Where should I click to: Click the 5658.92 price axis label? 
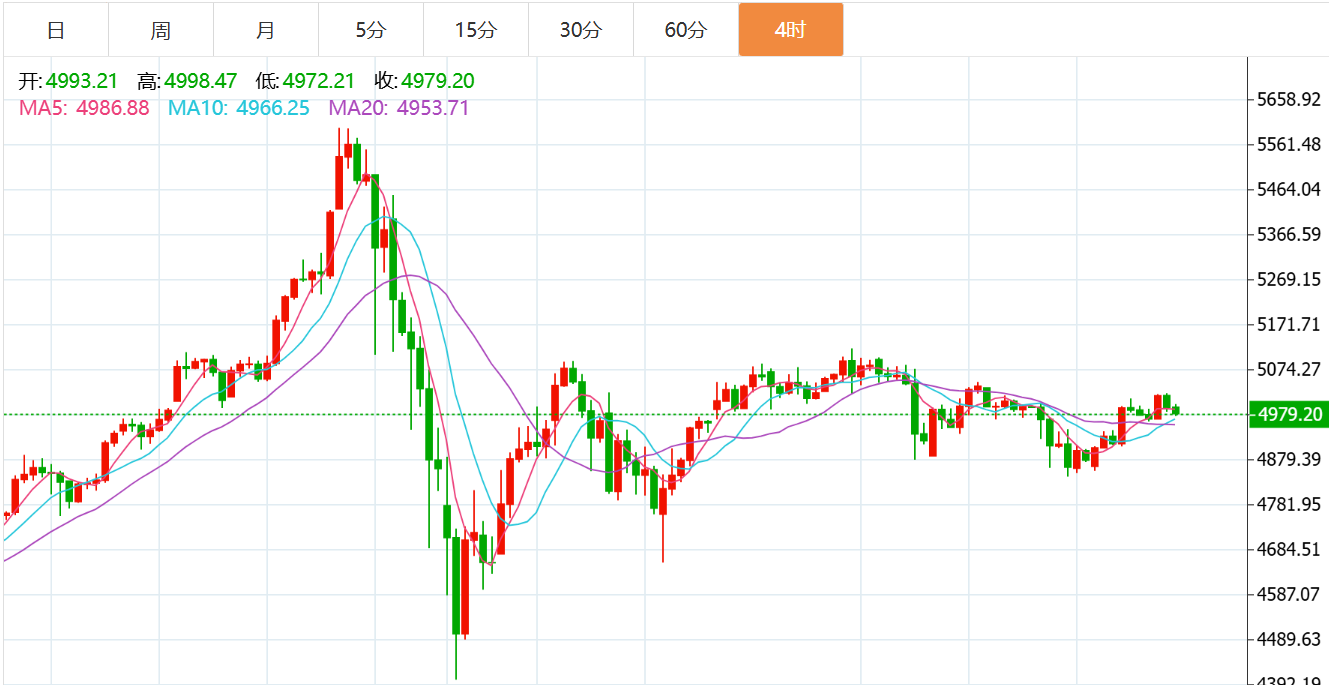click(x=1289, y=100)
